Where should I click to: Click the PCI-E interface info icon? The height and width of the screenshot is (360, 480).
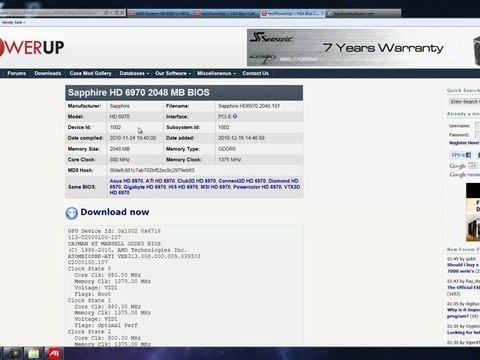(235, 116)
